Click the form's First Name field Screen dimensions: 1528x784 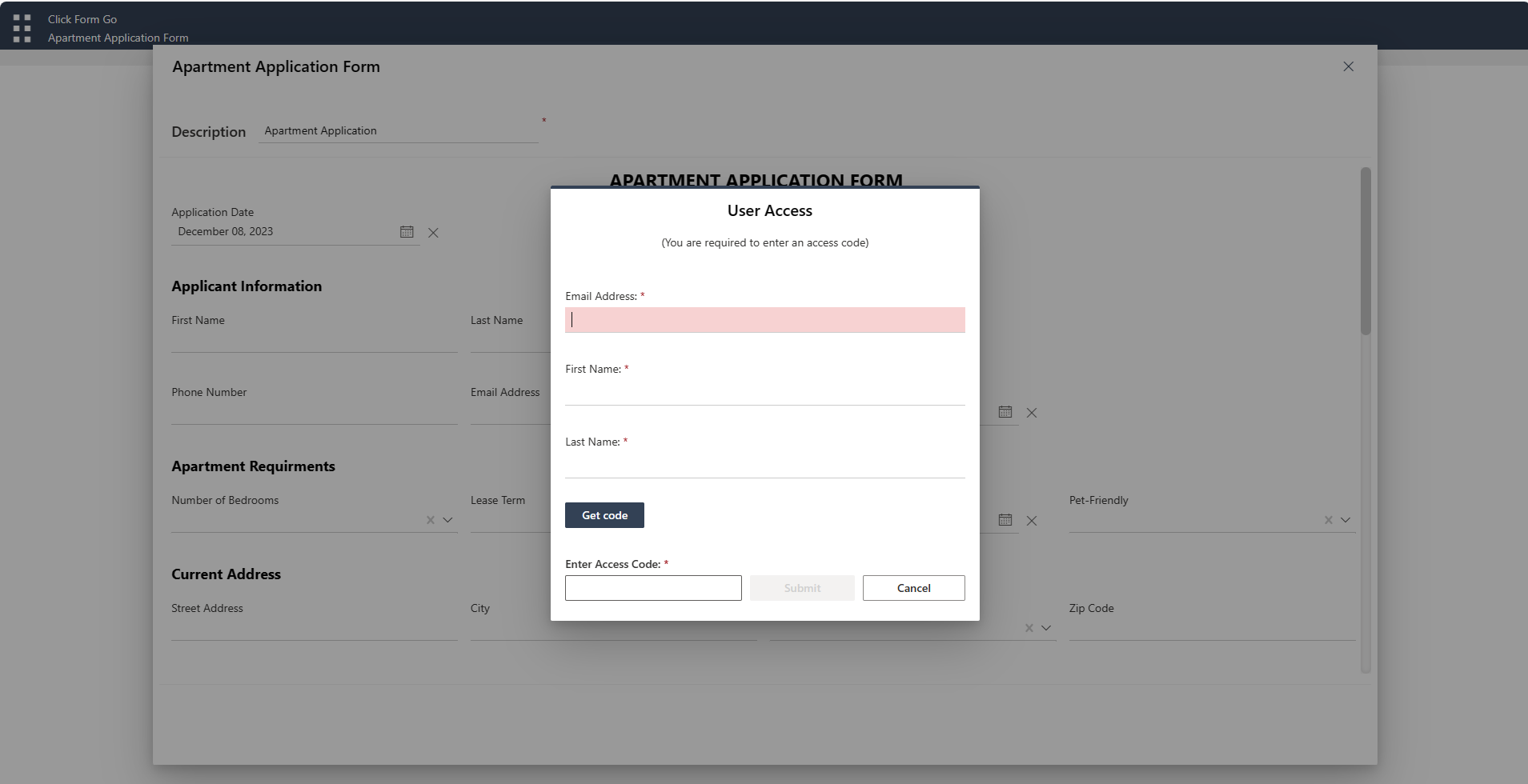point(315,341)
